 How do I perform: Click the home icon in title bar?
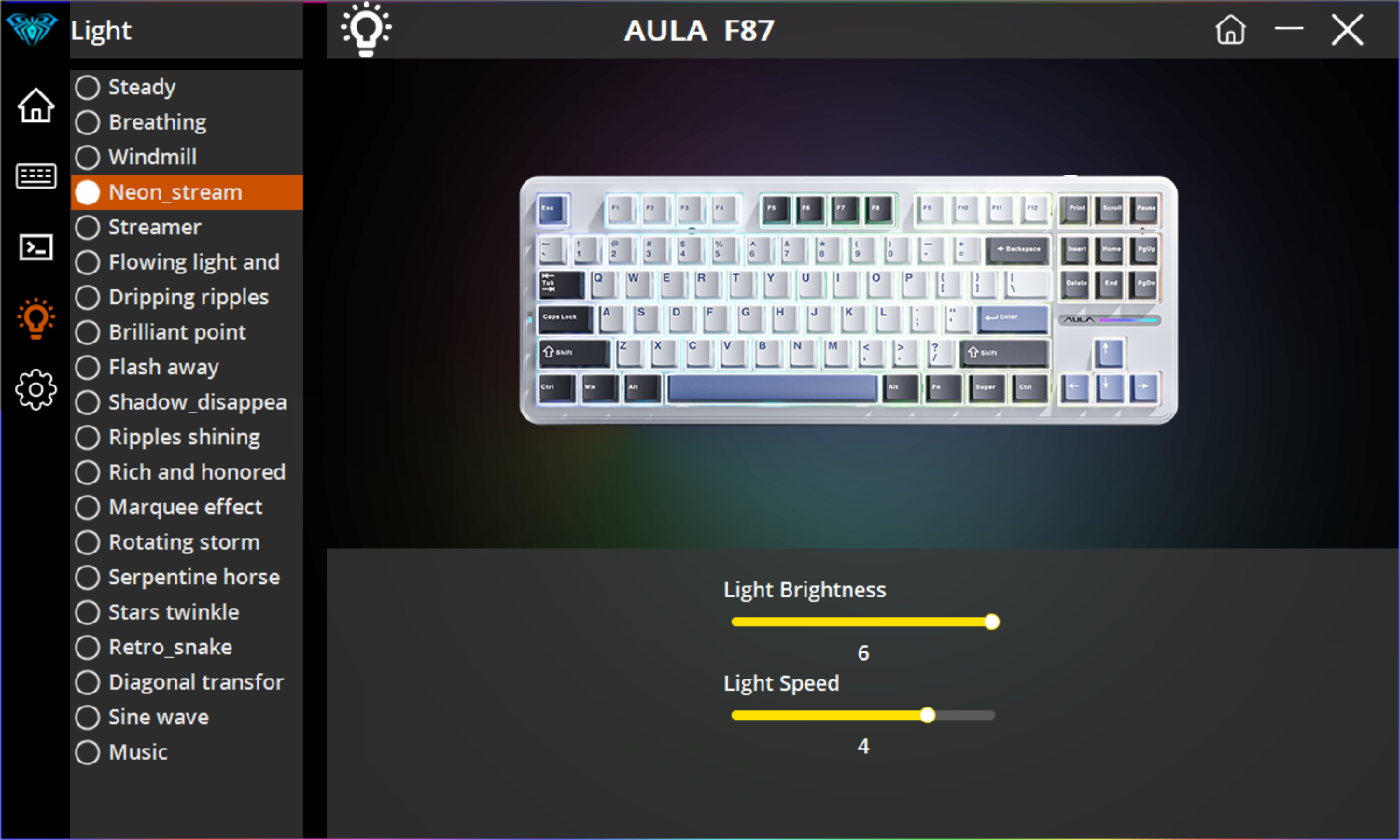1230,30
